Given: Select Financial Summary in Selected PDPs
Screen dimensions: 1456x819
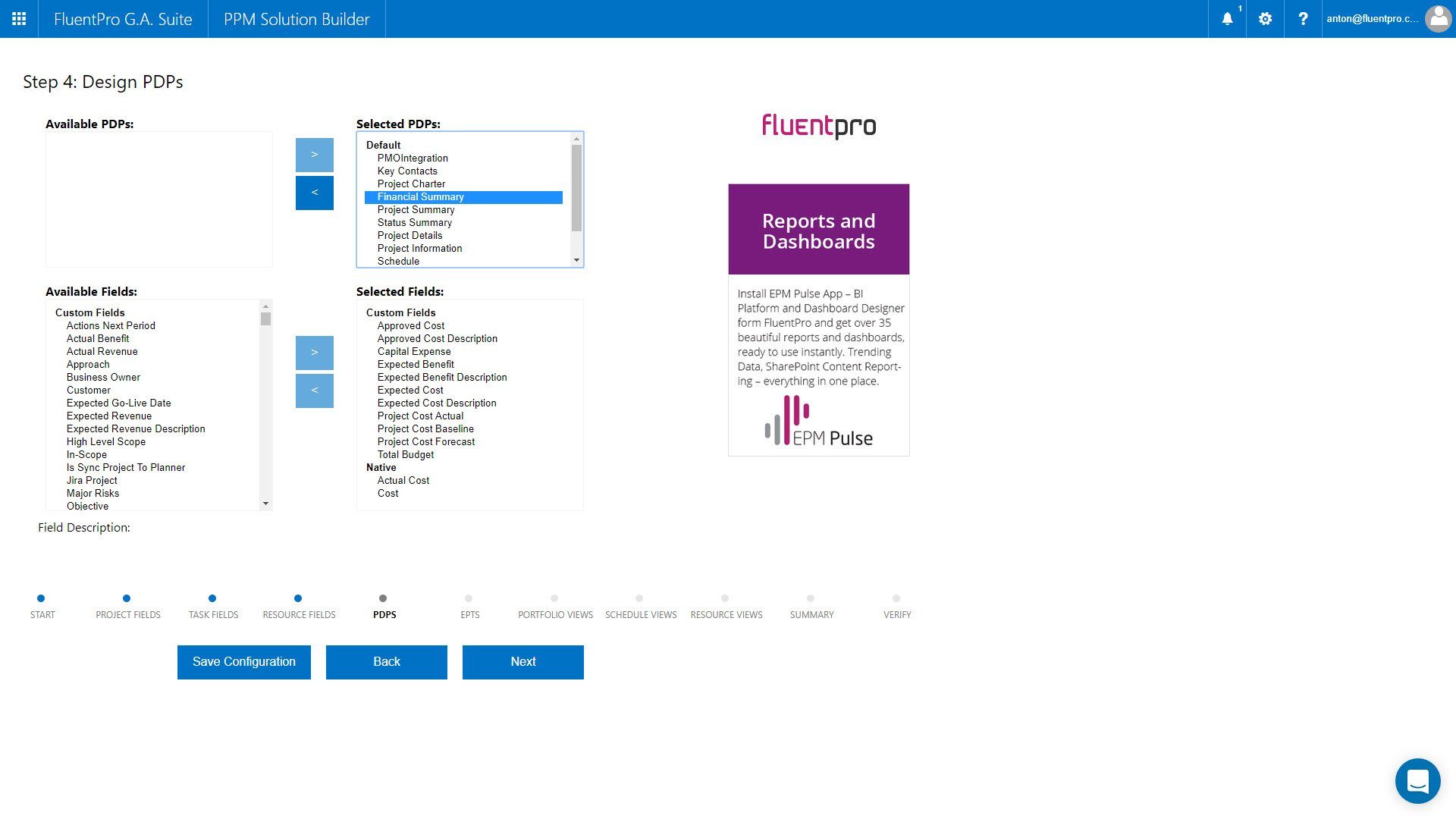Looking at the screenshot, I should click(421, 196).
